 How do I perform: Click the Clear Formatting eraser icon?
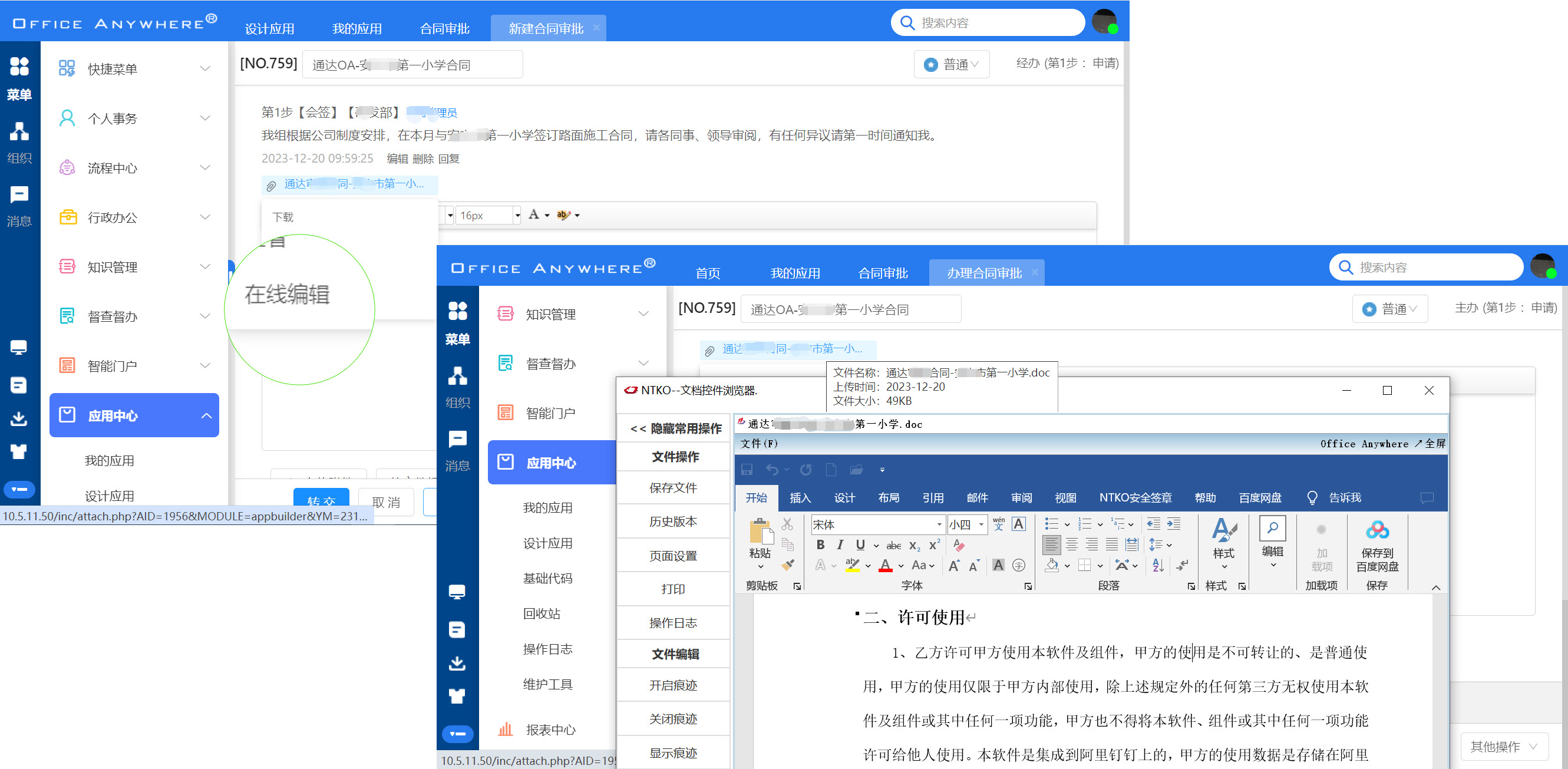[959, 545]
